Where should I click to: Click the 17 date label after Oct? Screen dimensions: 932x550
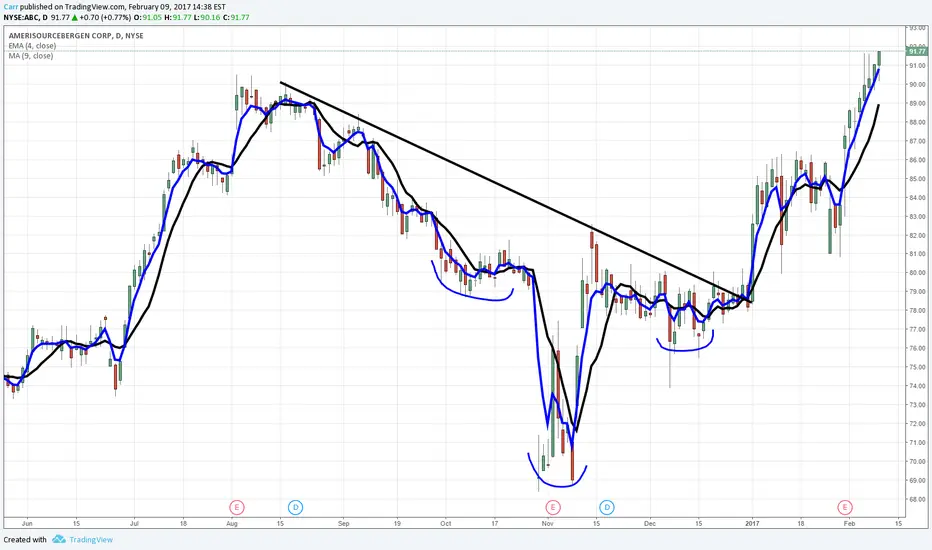[x=494, y=524]
